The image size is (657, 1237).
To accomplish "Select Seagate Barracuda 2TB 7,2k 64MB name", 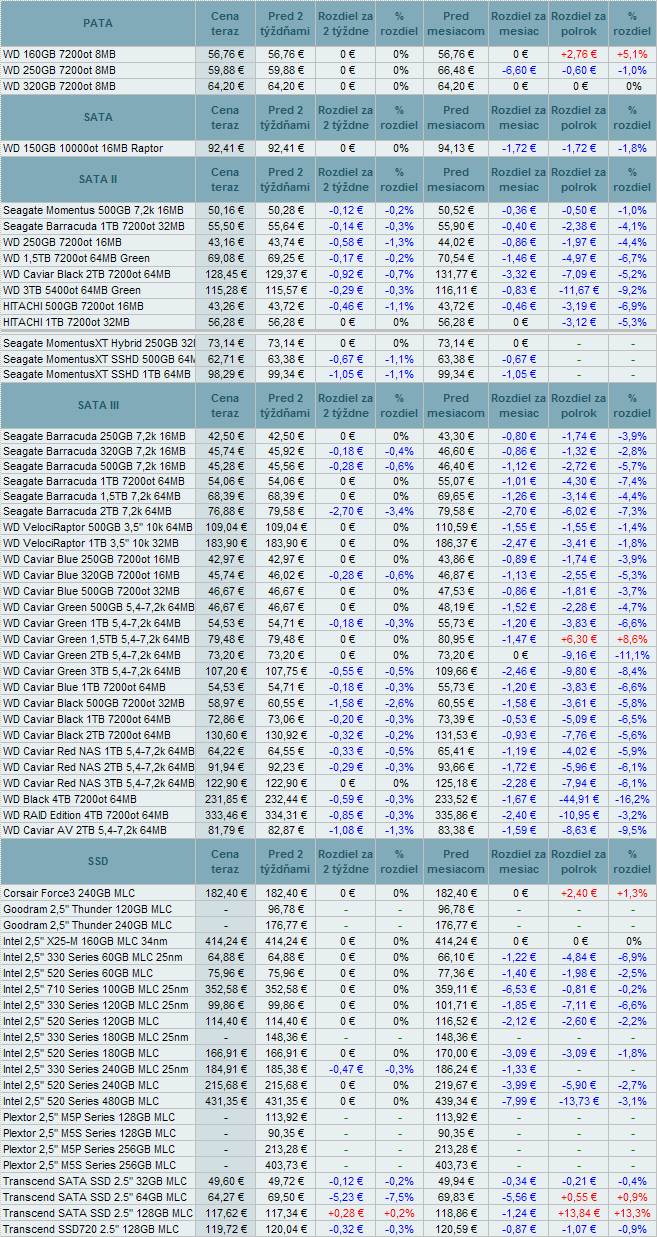I will tap(91, 512).
